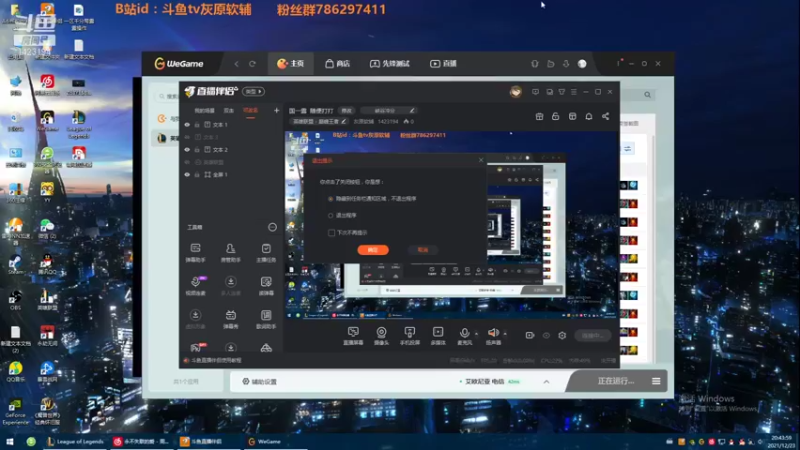The width and height of the screenshot is (800, 450).
Task: Open the message icon in Douyu title bar
Action: click(535, 92)
